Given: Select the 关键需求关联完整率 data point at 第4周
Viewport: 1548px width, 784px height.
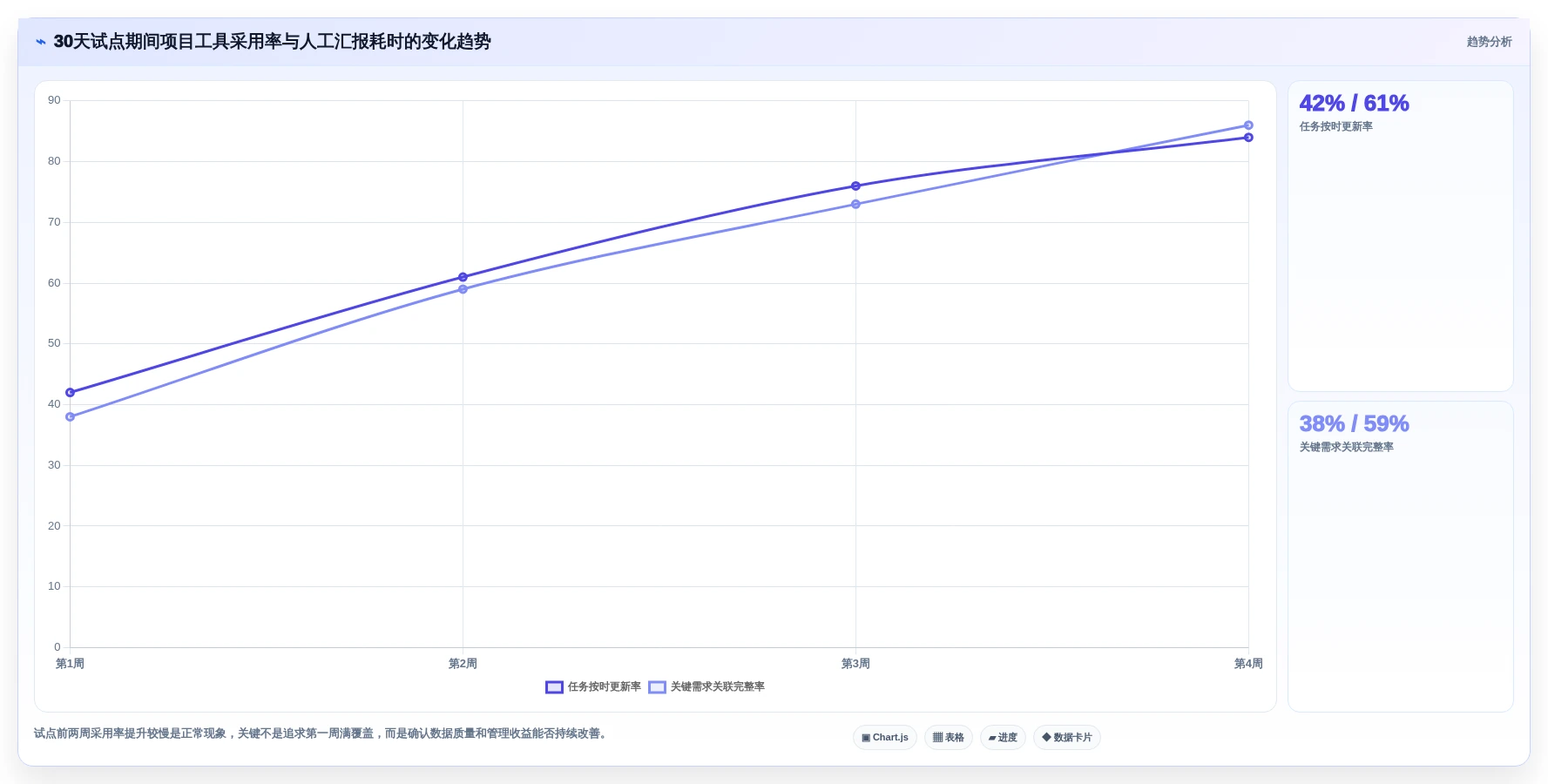Looking at the screenshot, I should tap(1248, 125).
